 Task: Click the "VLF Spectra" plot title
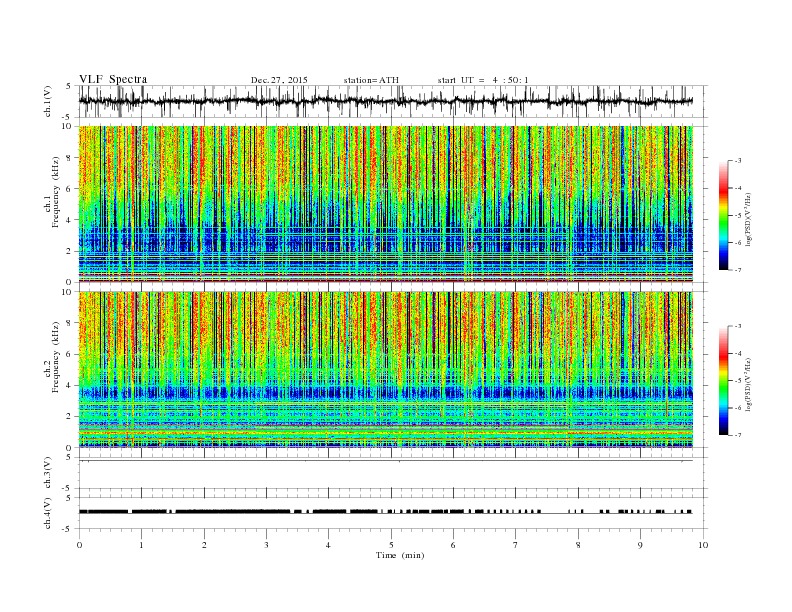(113, 79)
